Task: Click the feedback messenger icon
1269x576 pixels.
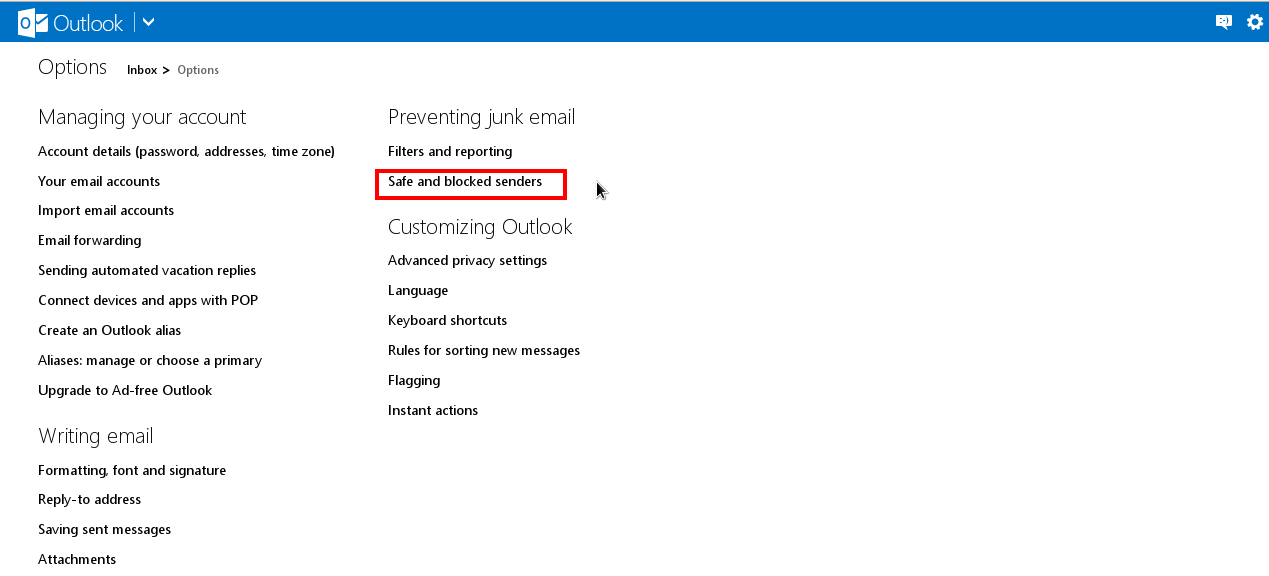Action: [1222, 21]
